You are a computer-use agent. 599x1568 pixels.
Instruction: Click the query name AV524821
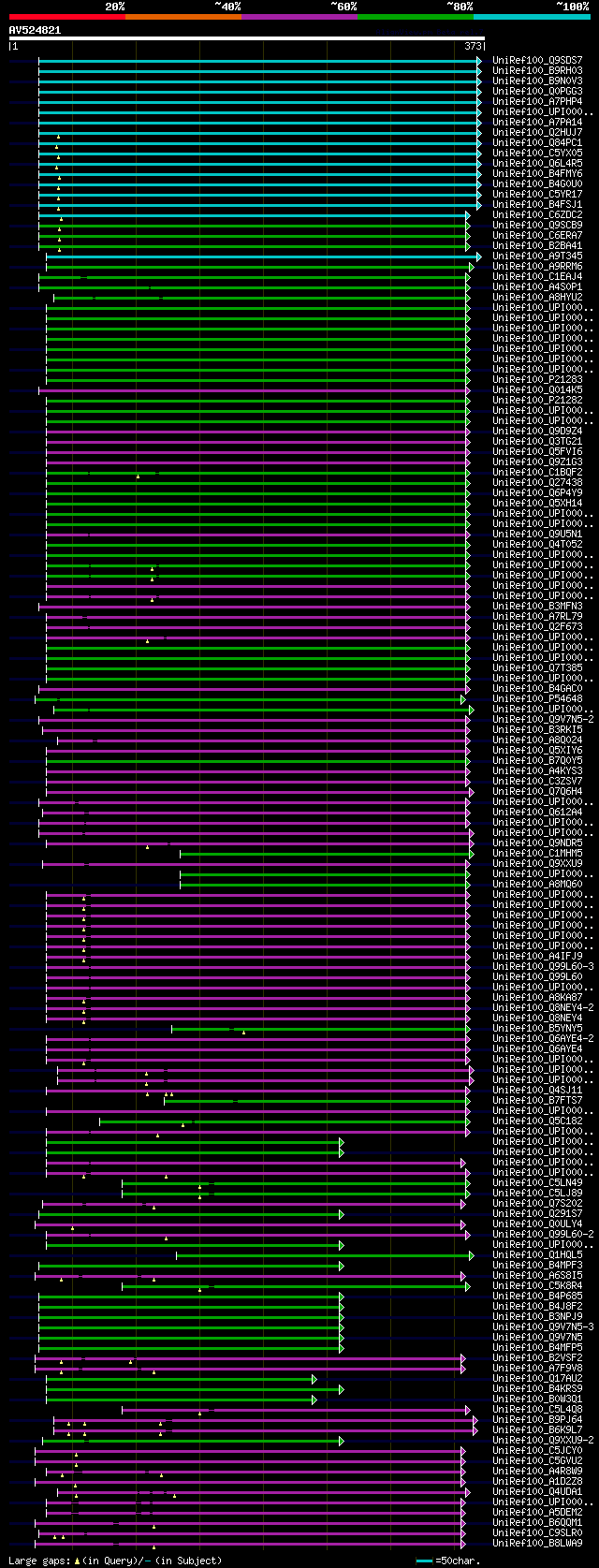pos(36,30)
